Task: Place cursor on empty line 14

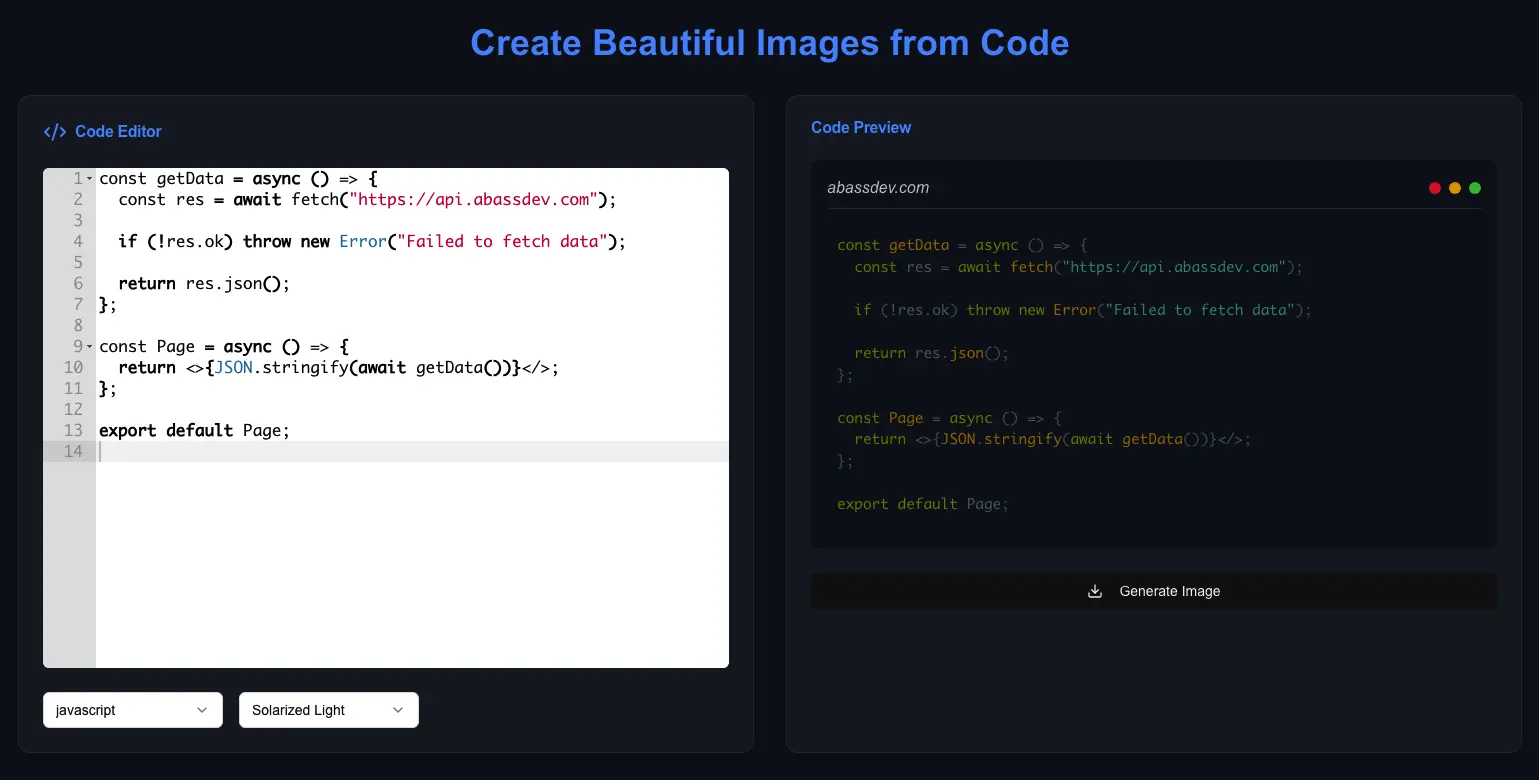Action: (x=412, y=452)
